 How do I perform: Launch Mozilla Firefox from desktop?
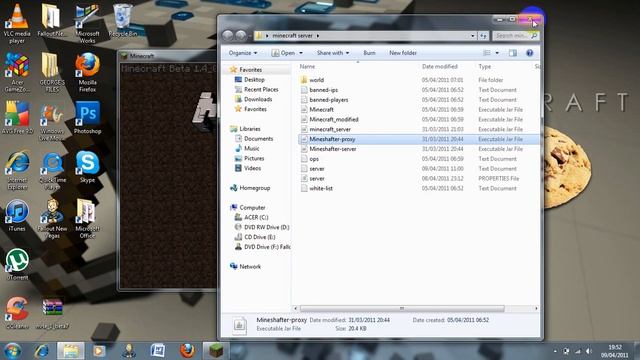(87, 72)
